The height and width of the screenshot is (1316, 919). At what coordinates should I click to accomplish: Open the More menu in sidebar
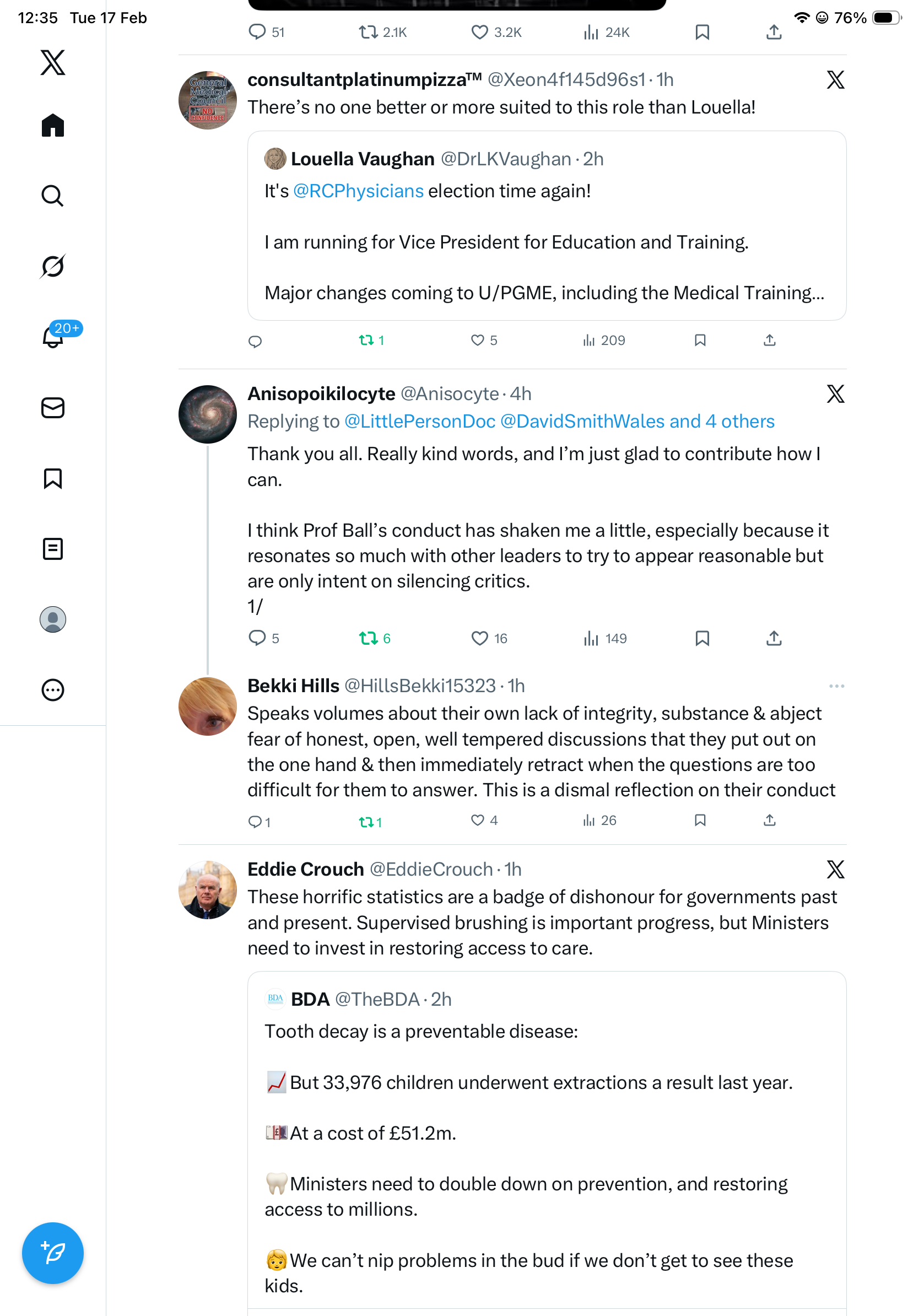click(x=53, y=690)
